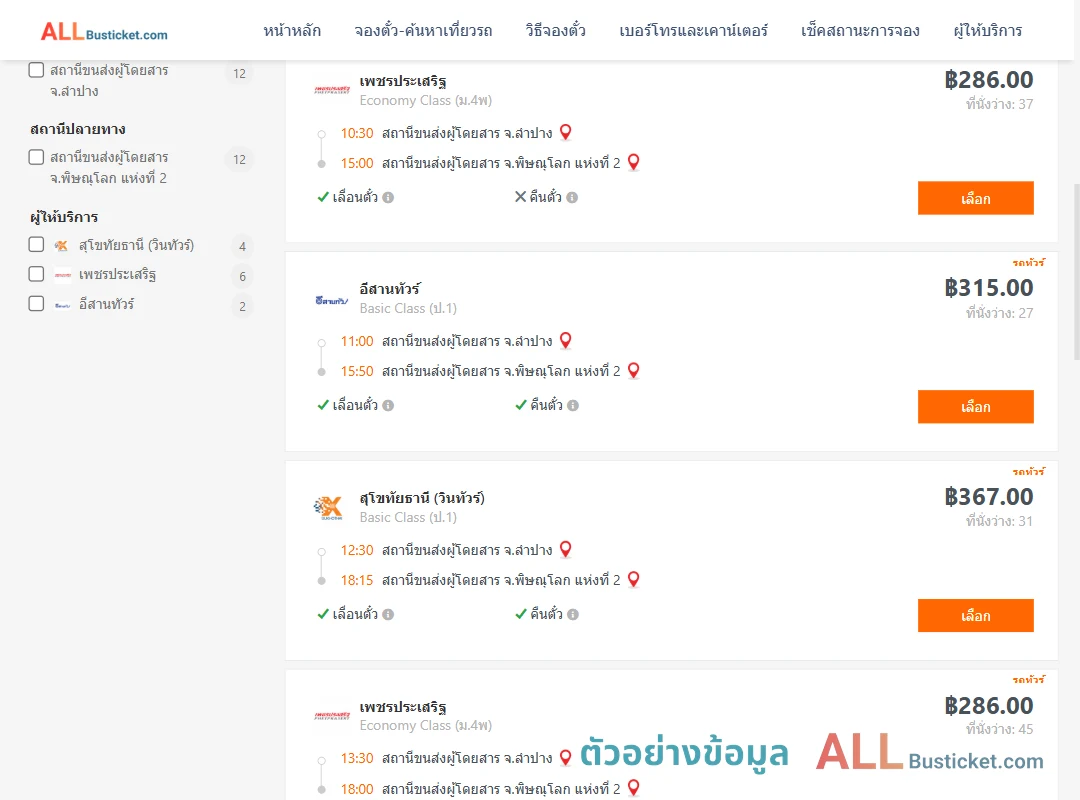Show คืนตั๋ว info icon on ฿315.00 trip
Screen dimensions: 1080x800
pos(573,406)
